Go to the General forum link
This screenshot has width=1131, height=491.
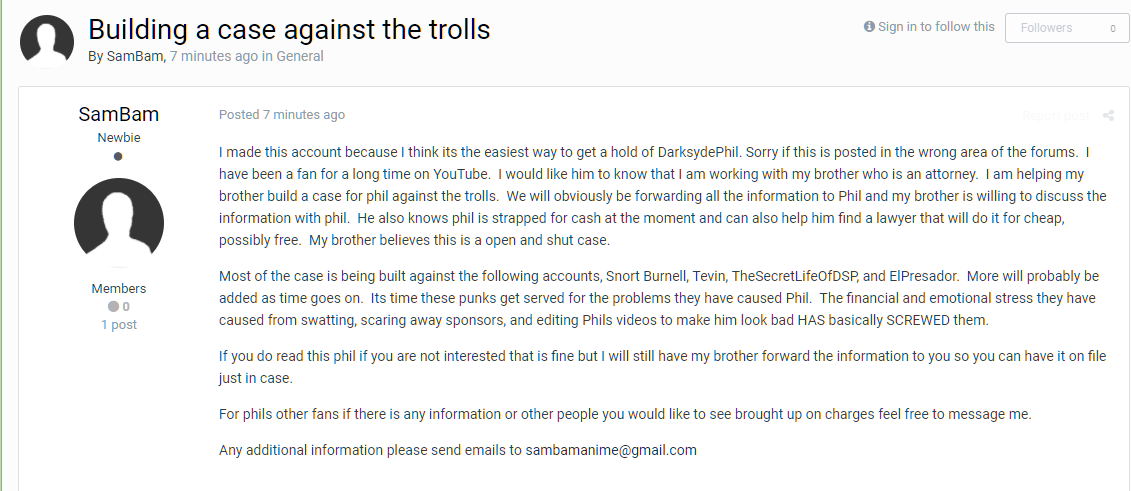(299, 56)
